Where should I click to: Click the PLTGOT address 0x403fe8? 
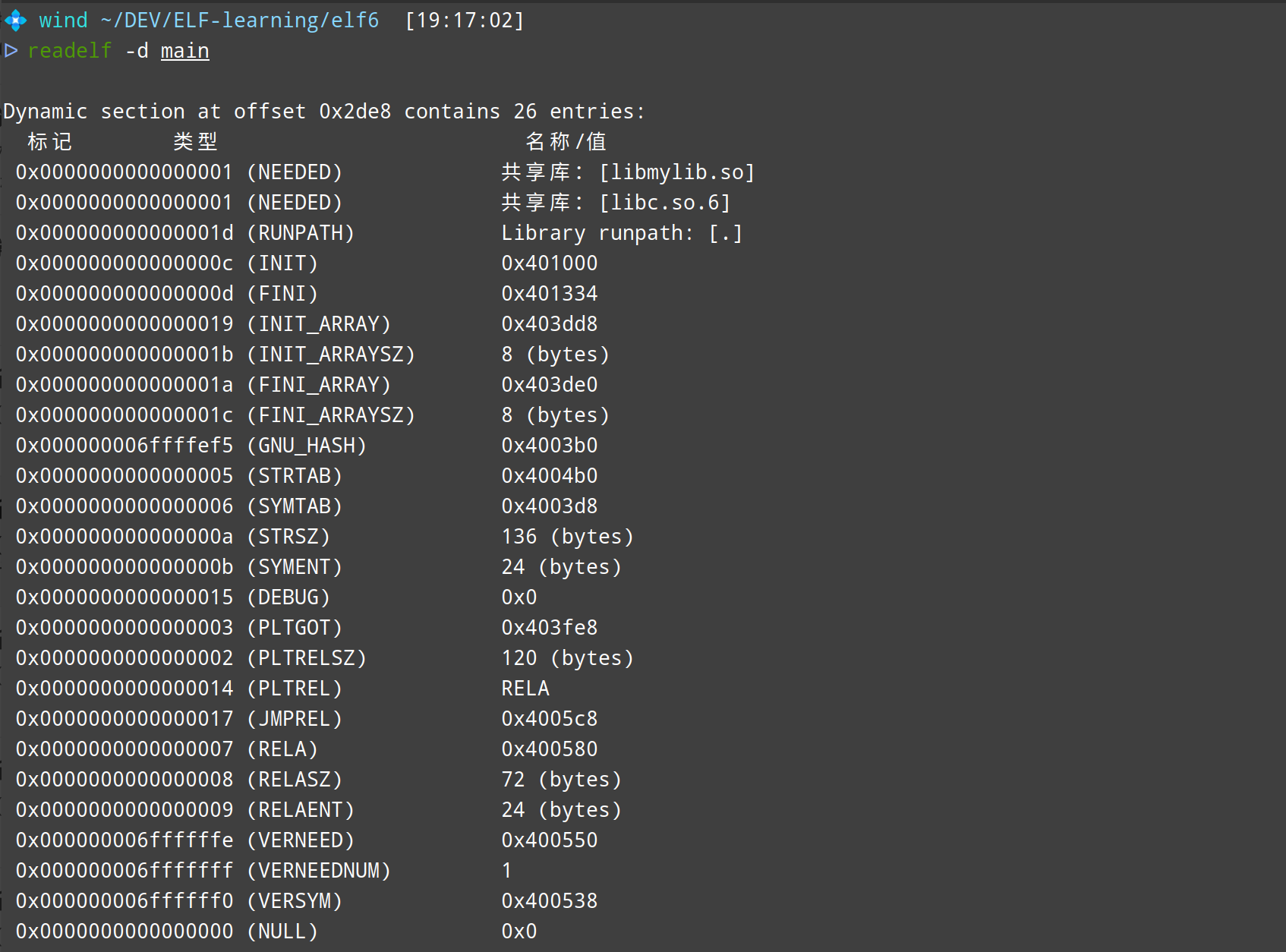pos(550,628)
